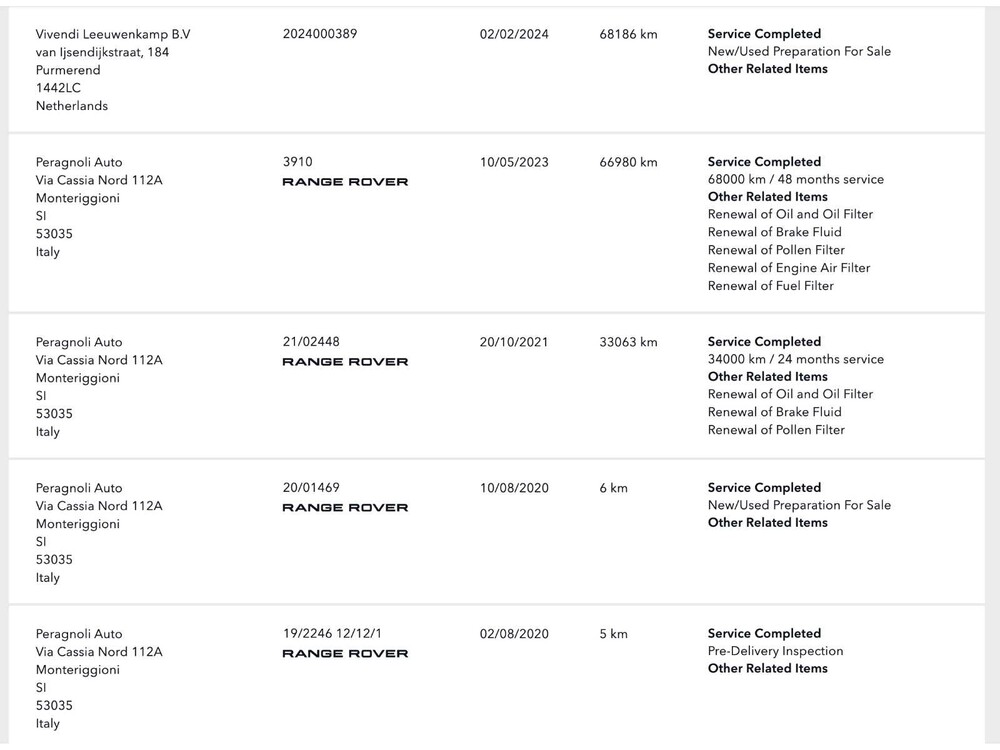
Task: Click the 6 km mileage entry
Action: tap(613, 488)
